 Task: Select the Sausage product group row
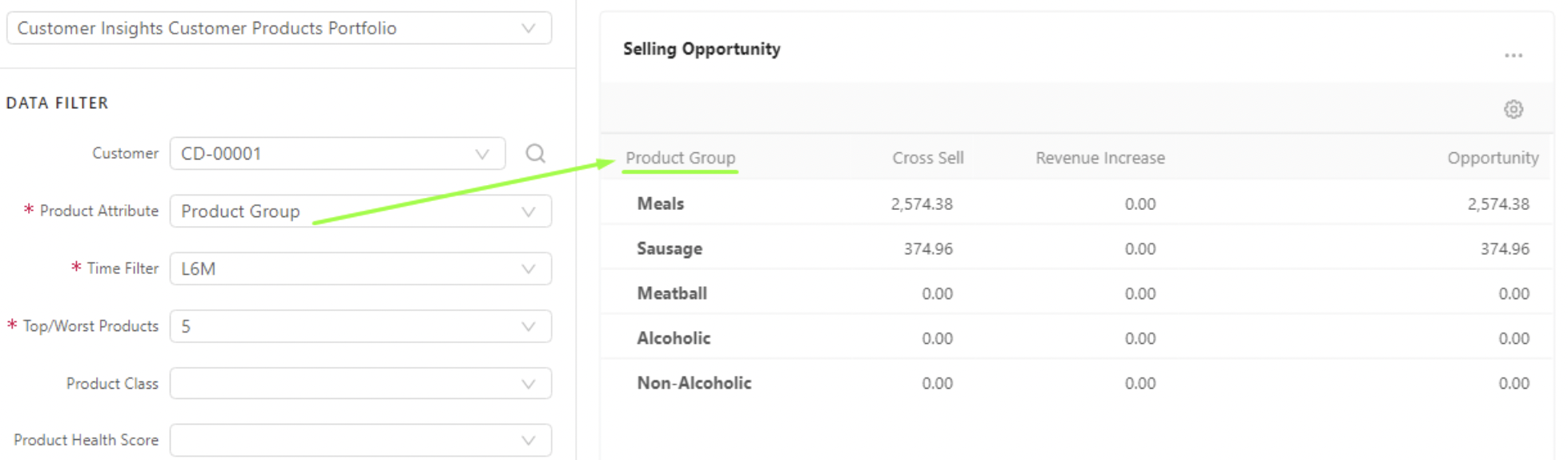(669, 248)
